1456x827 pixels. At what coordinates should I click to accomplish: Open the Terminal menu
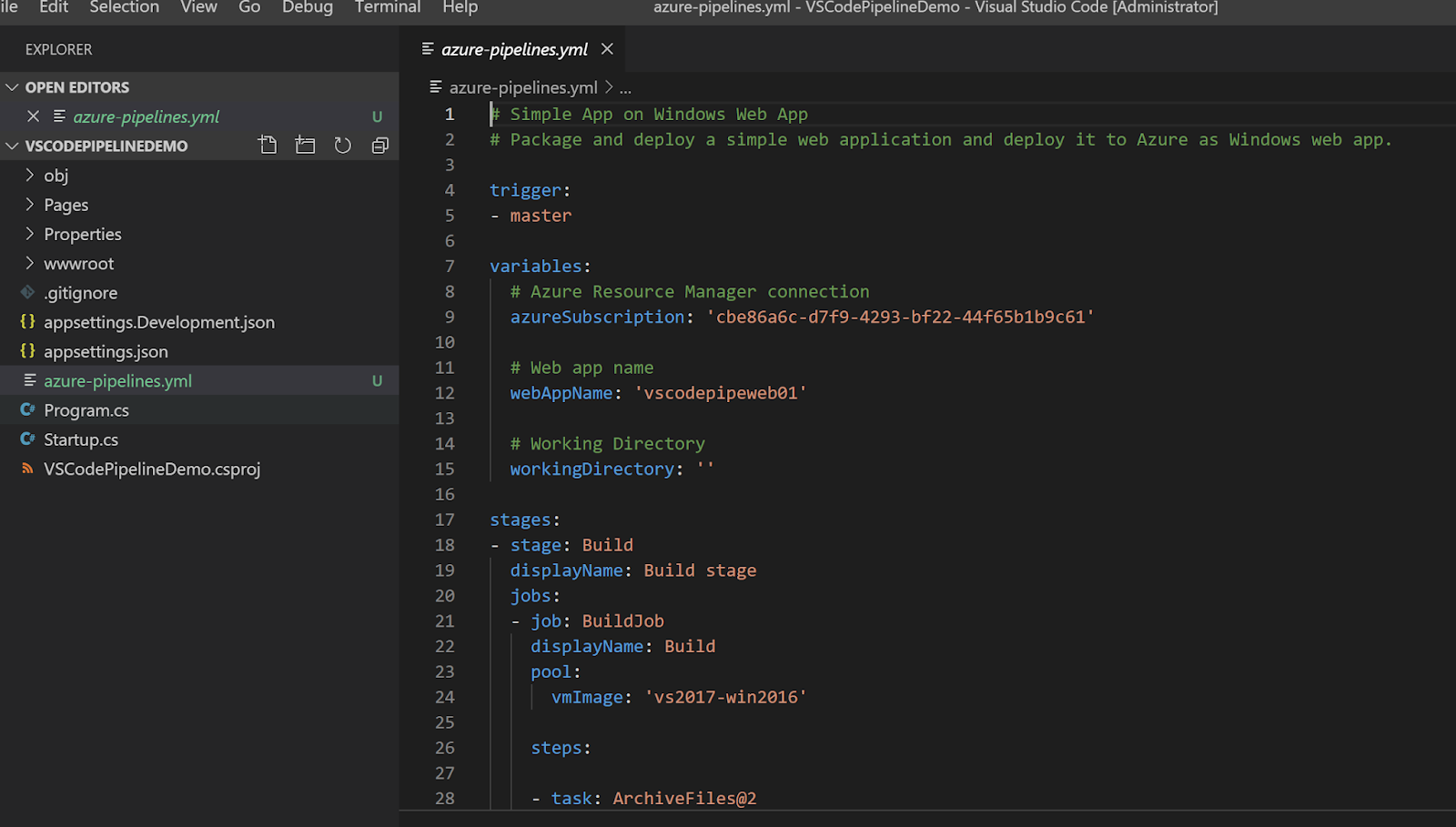point(387,7)
